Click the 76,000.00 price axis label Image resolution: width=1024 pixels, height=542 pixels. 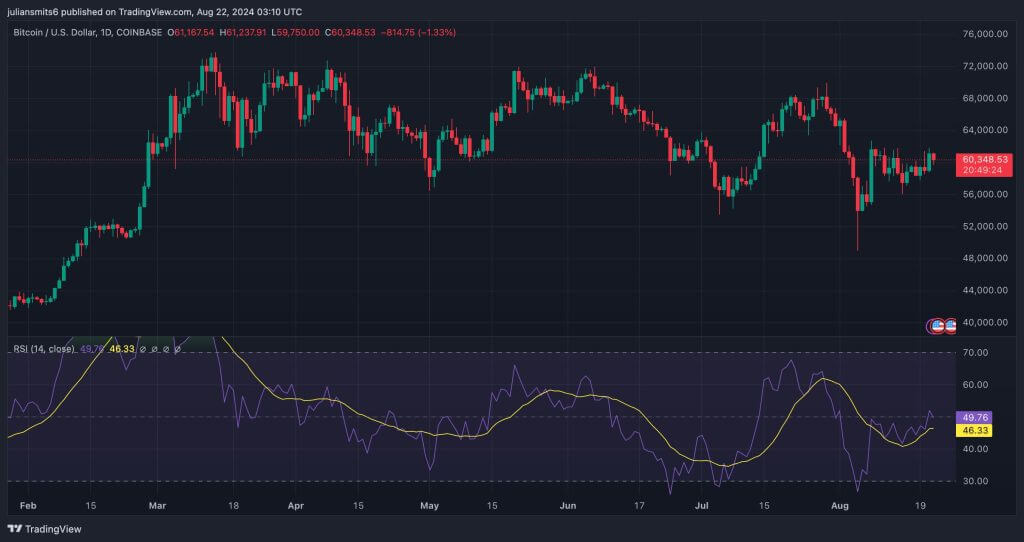[985, 34]
